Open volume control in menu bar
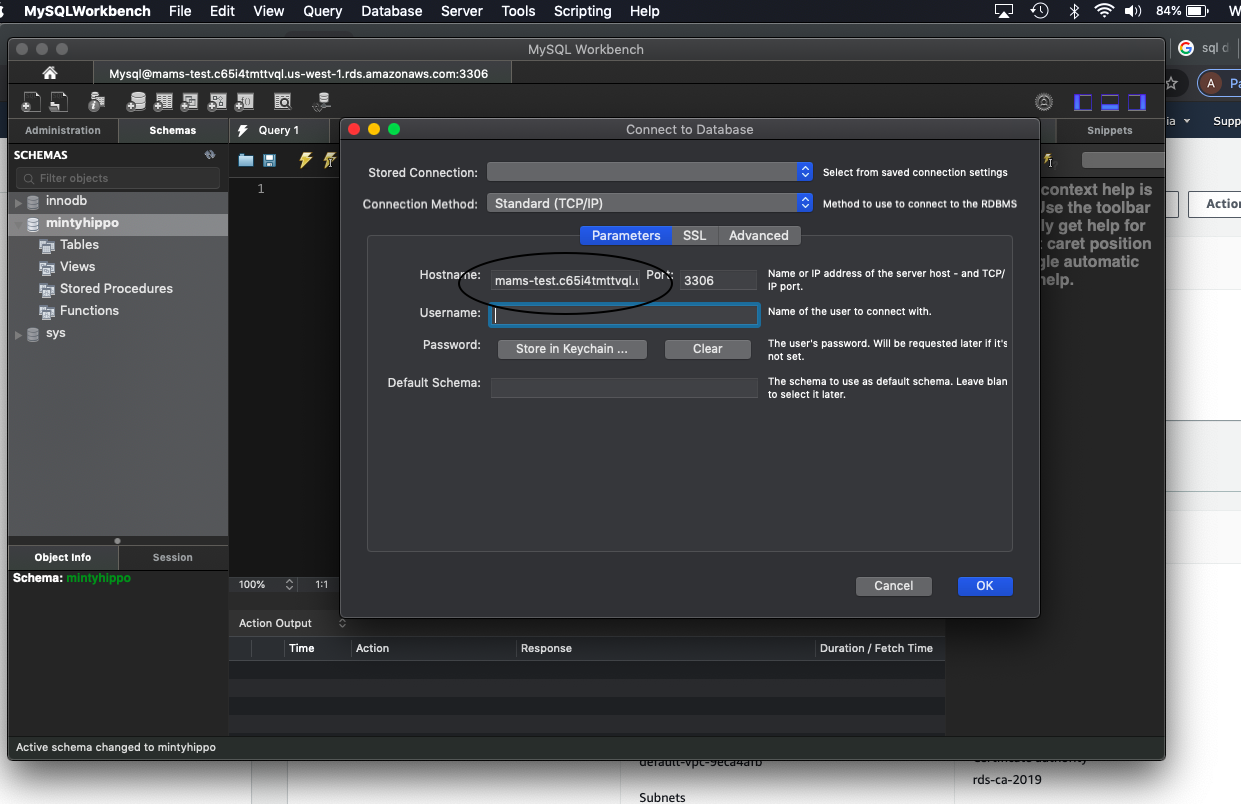 pyautogui.click(x=1133, y=11)
